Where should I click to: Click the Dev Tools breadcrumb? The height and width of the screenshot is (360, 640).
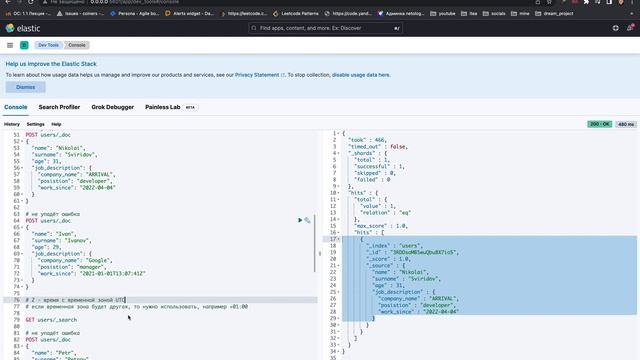[x=48, y=45]
